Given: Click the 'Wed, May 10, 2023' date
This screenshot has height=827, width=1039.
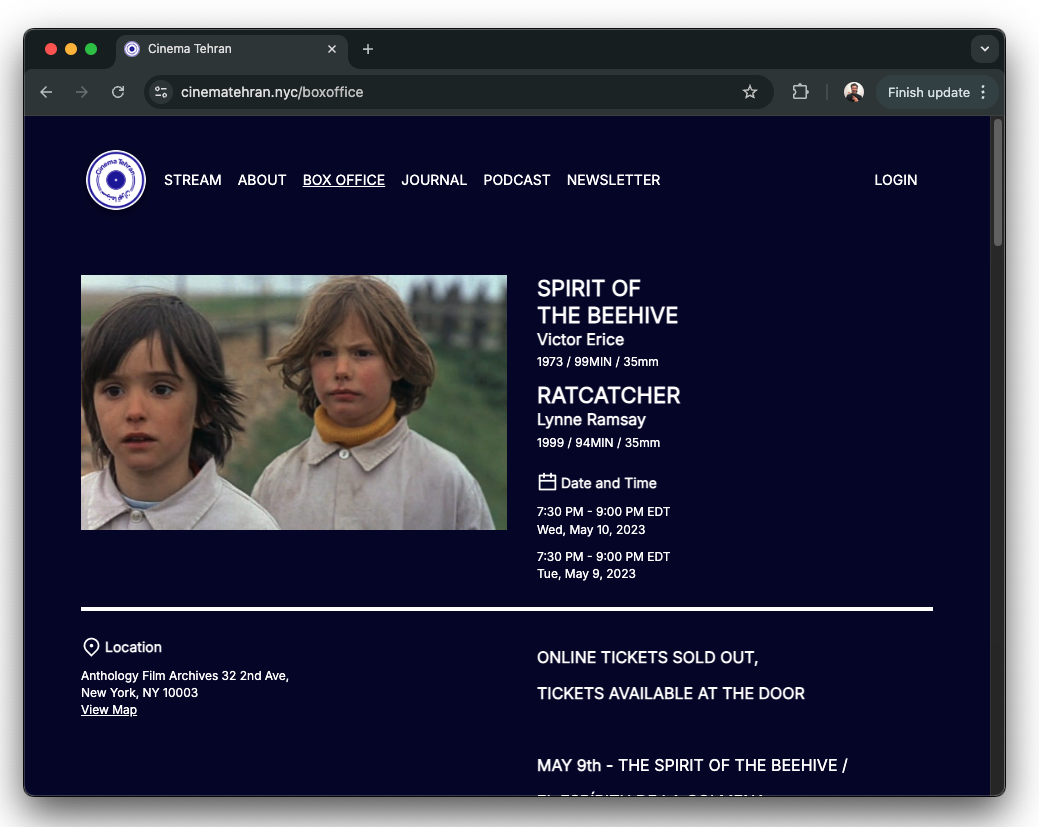Looking at the screenshot, I should pos(591,529).
